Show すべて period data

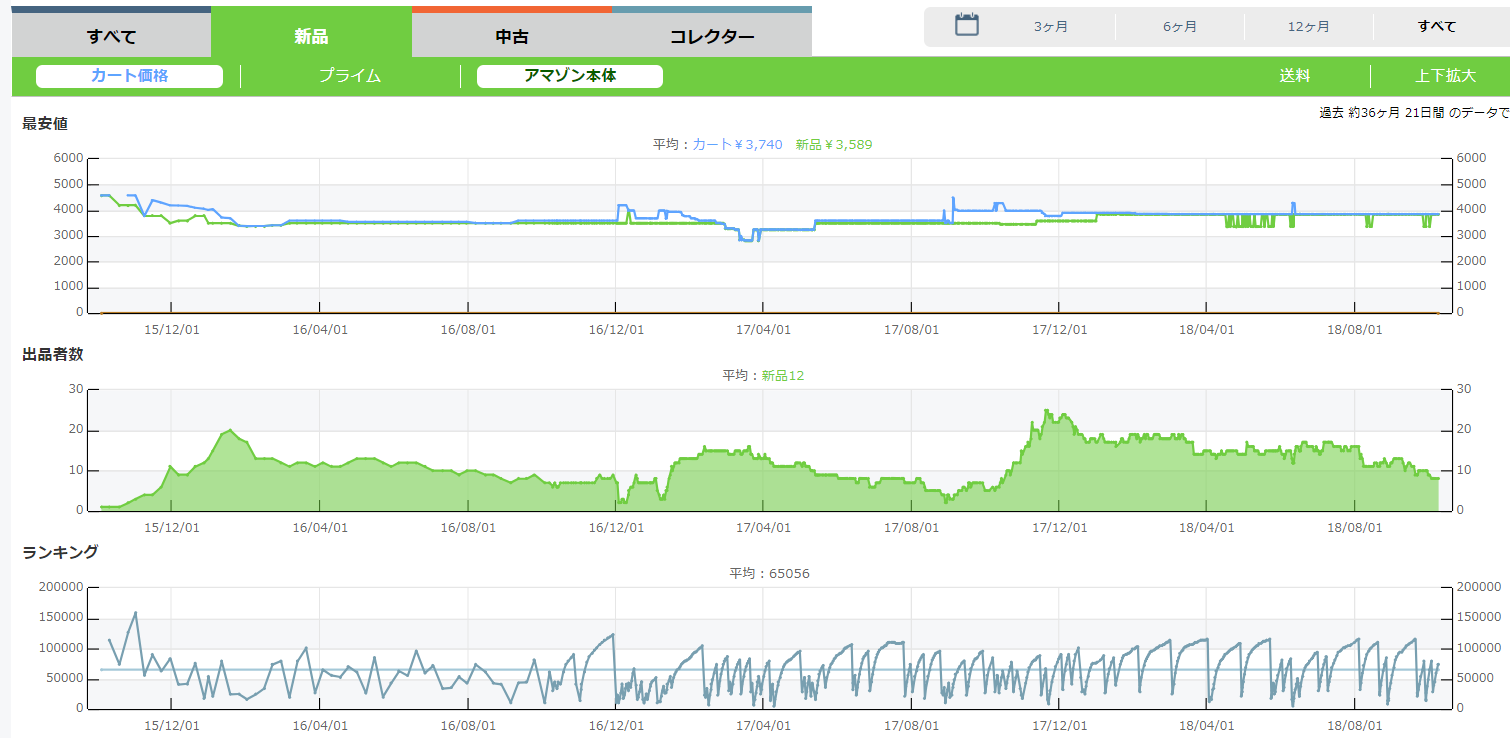coord(1436,27)
